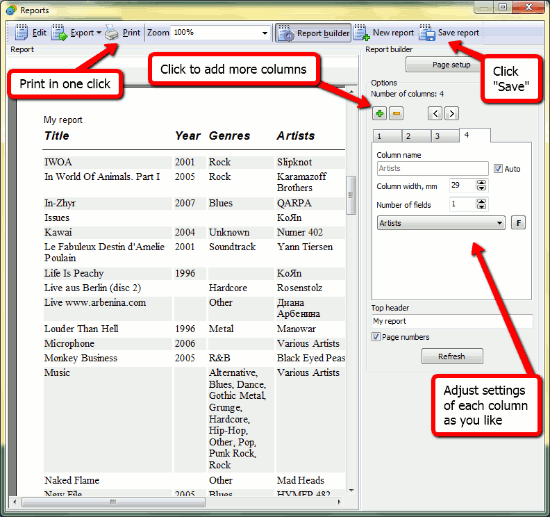Viewport: 550px width, 517px height.
Task: Click the Reports window app icon
Action: click(11, 10)
